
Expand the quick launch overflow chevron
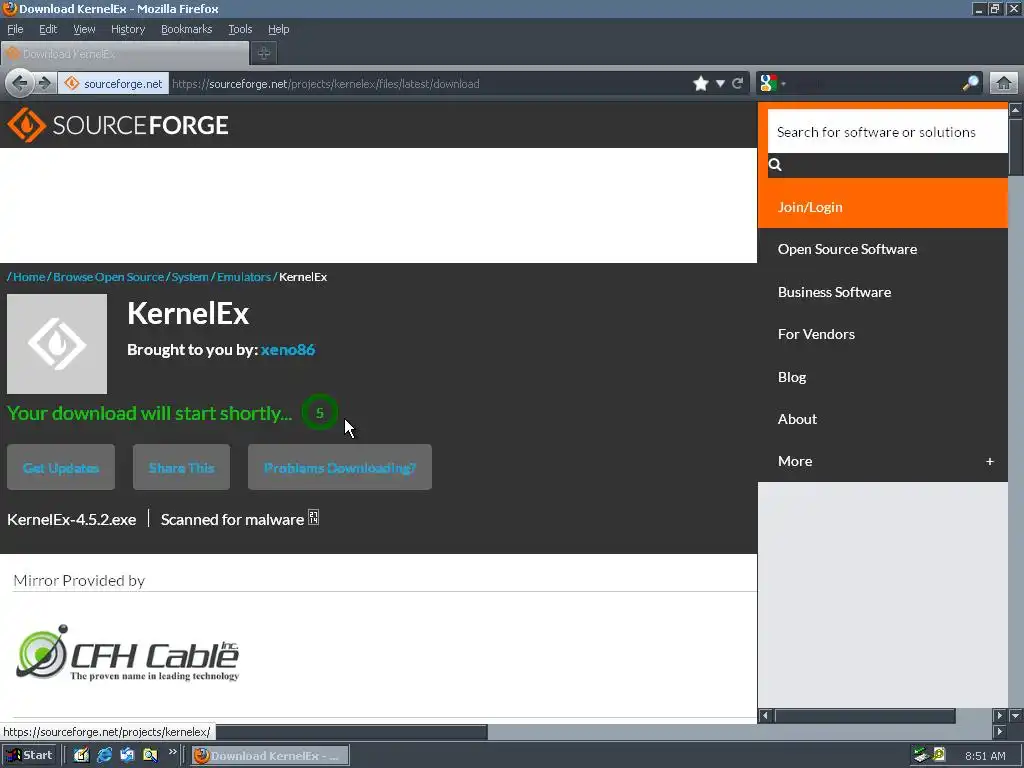click(x=172, y=752)
